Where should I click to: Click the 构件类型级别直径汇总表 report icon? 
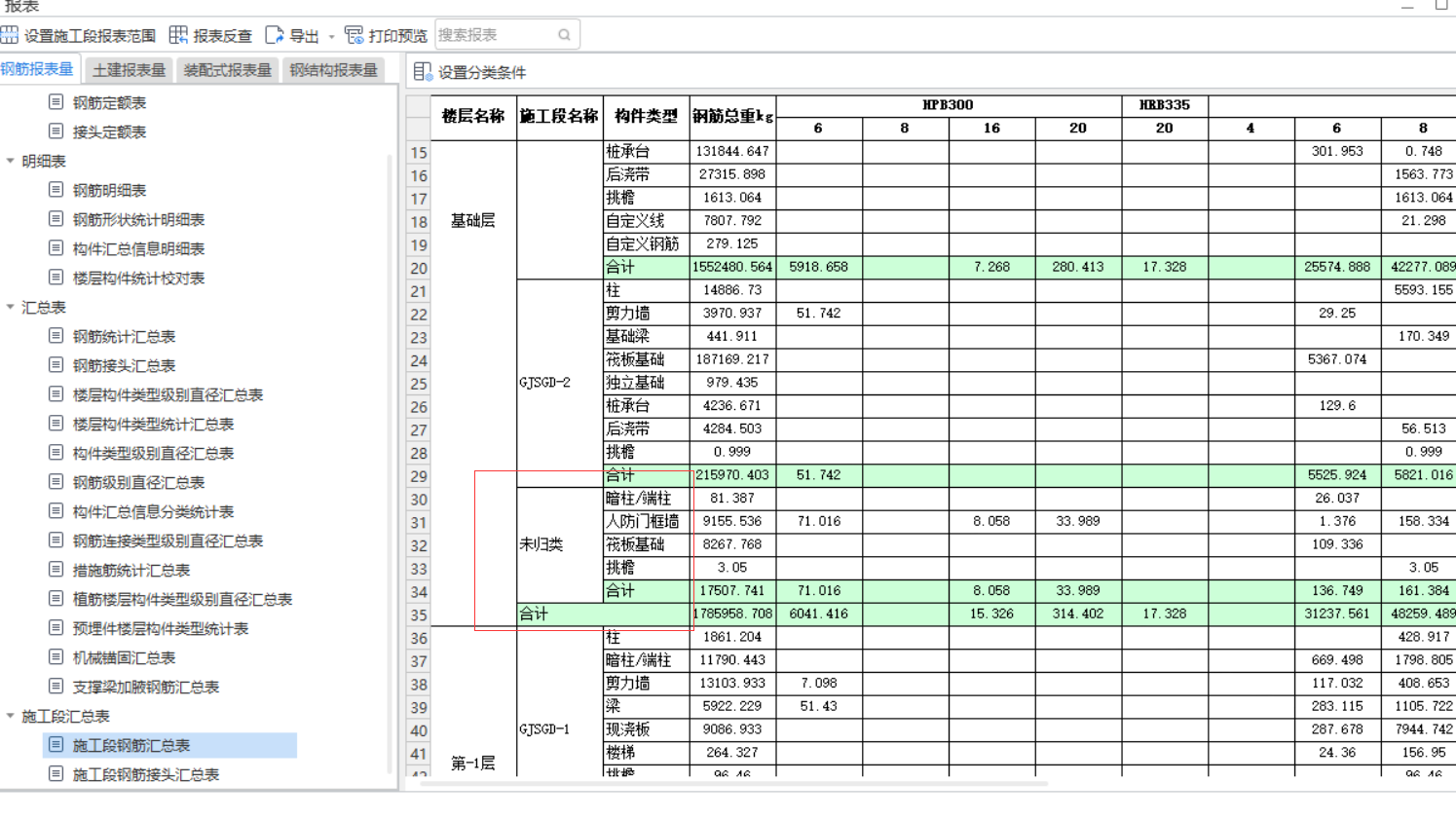pos(56,453)
